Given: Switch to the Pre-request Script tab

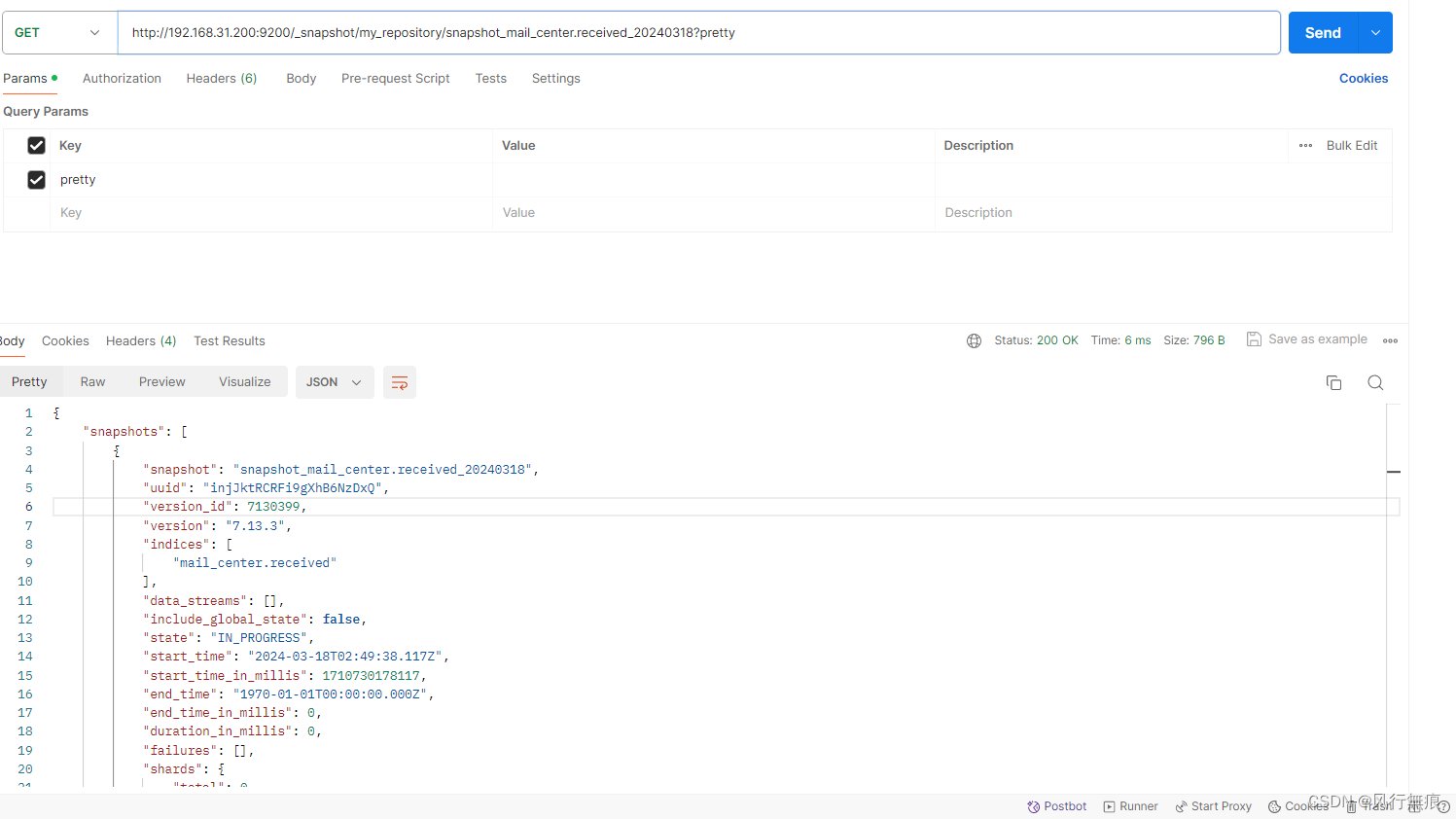Looking at the screenshot, I should (x=396, y=78).
